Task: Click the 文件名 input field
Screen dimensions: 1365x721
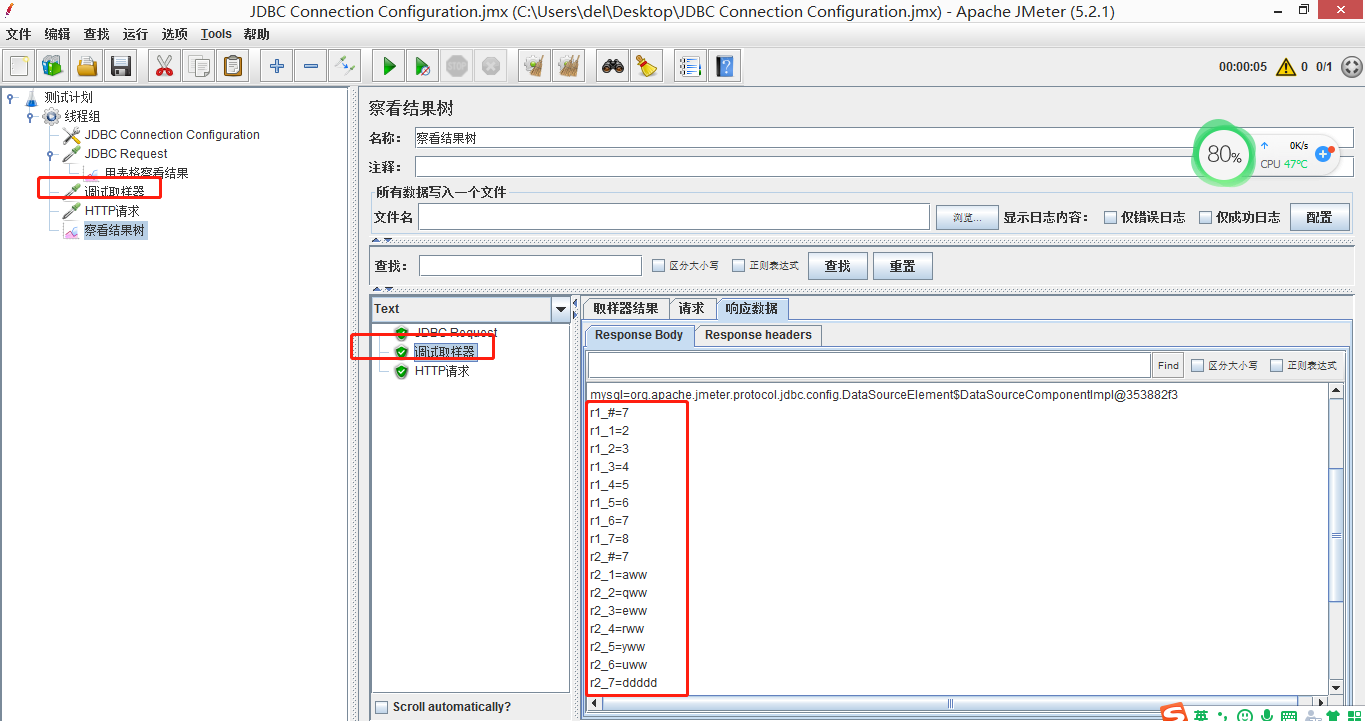Action: [x=674, y=217]
